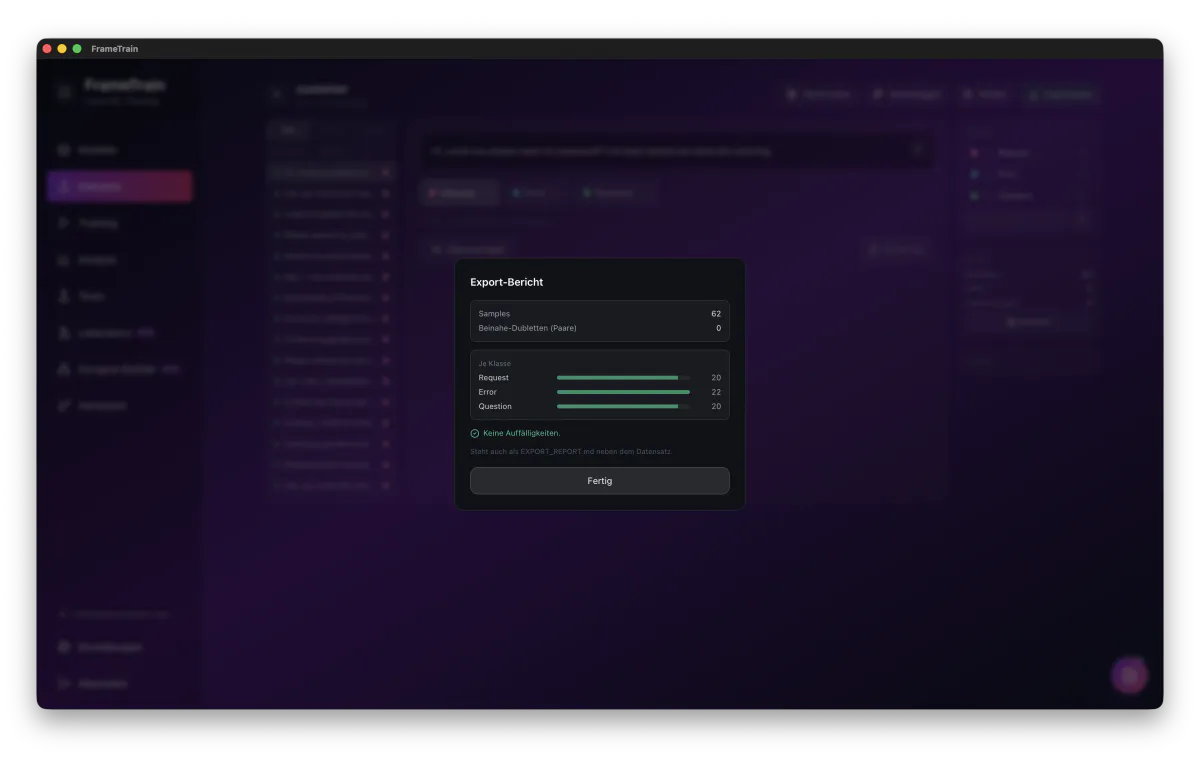Viewport: 1200px width, 771px height.
Task: Click the 'FrameTrain' window title
Action: click(115, 49)
